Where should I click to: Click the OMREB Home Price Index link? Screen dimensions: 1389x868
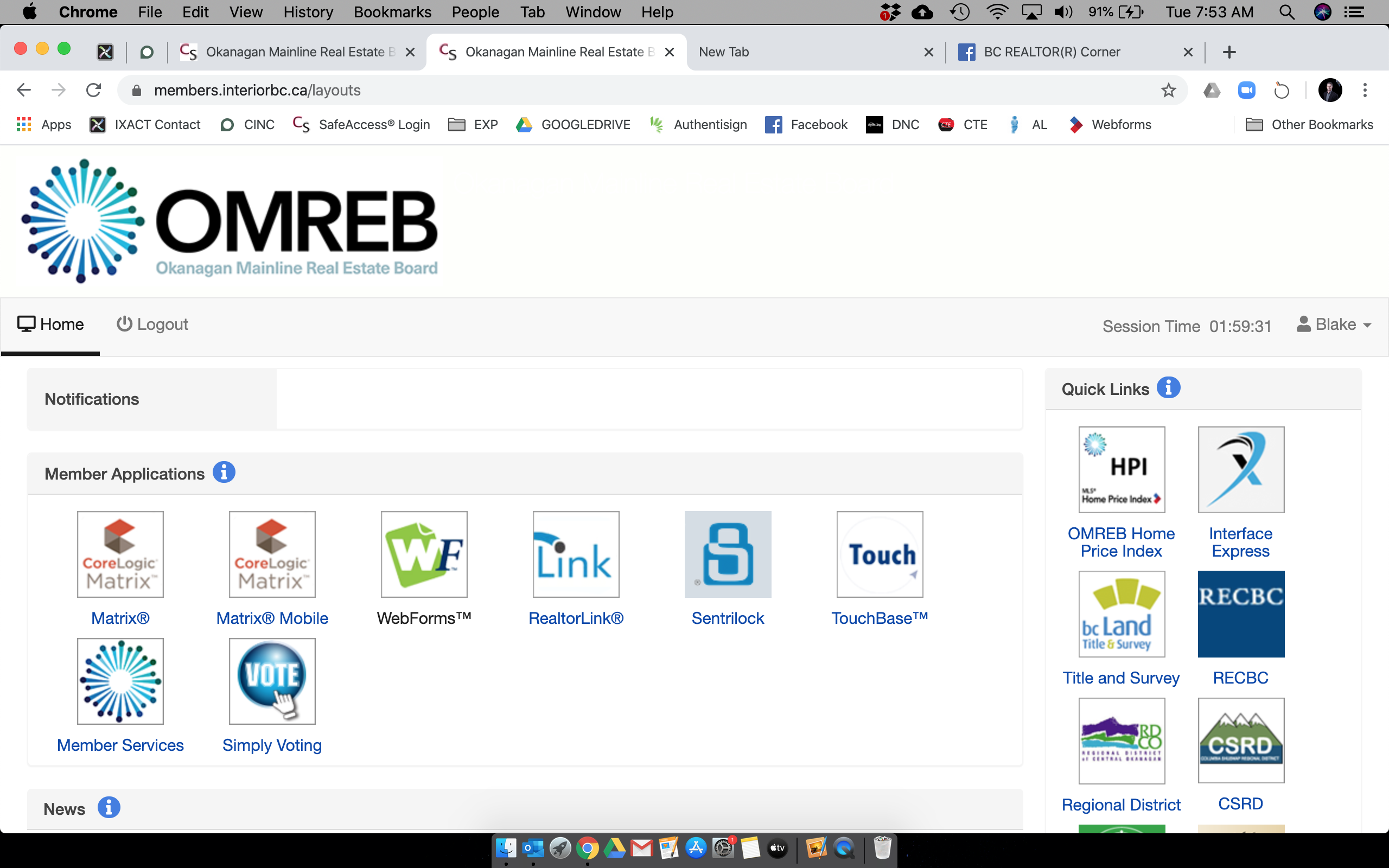(1122, 542)
